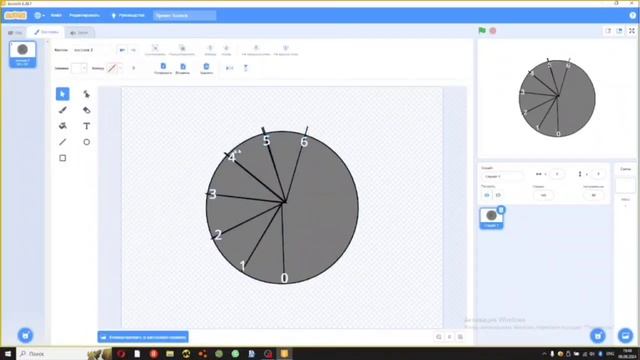Open the Tutorials menu item
640x360 pixels.
click(128, 16)
